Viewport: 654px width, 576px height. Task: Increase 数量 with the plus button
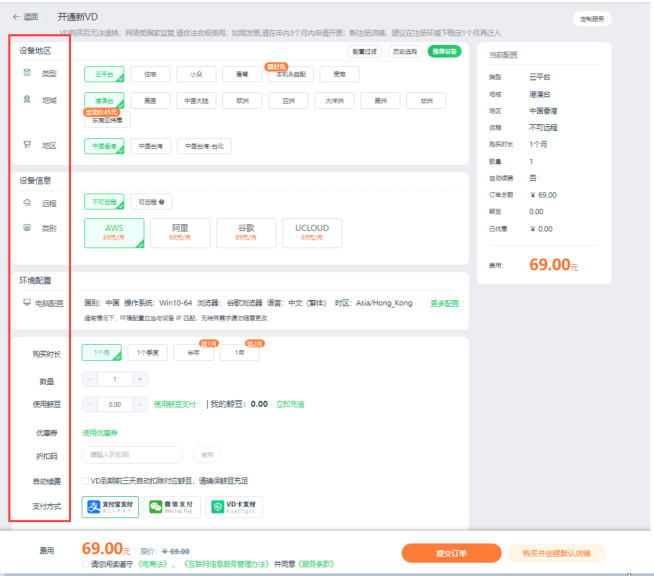tap(139, 379)
